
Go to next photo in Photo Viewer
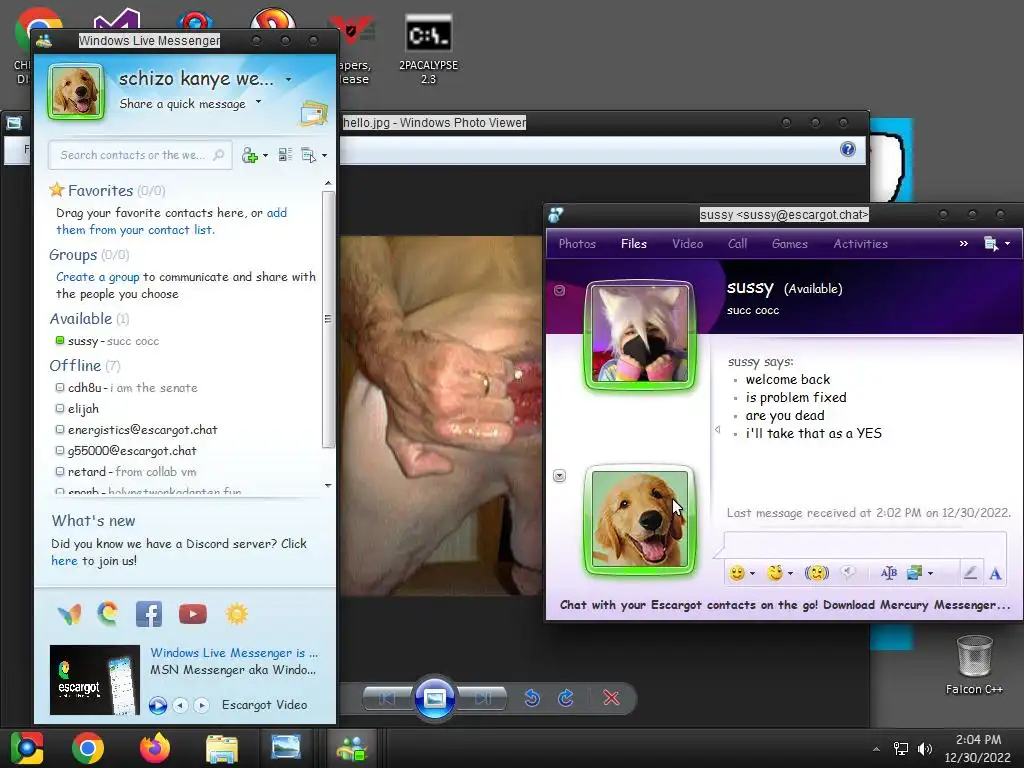tap(483, 698)
